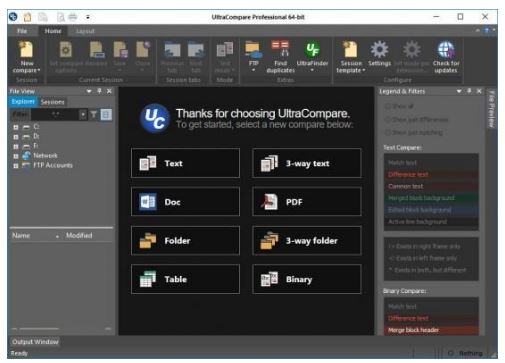
Task: Start a Text compare
Action: tap(185, 163)
